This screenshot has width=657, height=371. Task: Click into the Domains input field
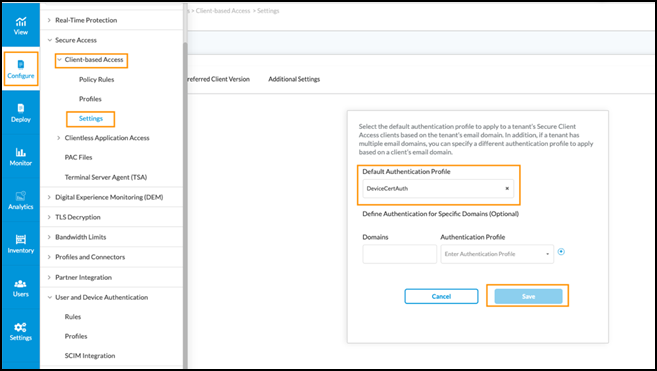tap(400, 254)
